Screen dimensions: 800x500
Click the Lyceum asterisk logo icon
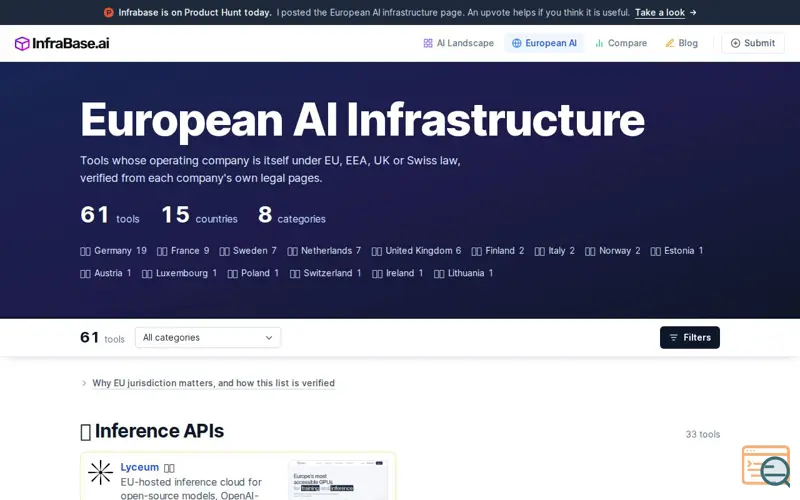(101, 472)
